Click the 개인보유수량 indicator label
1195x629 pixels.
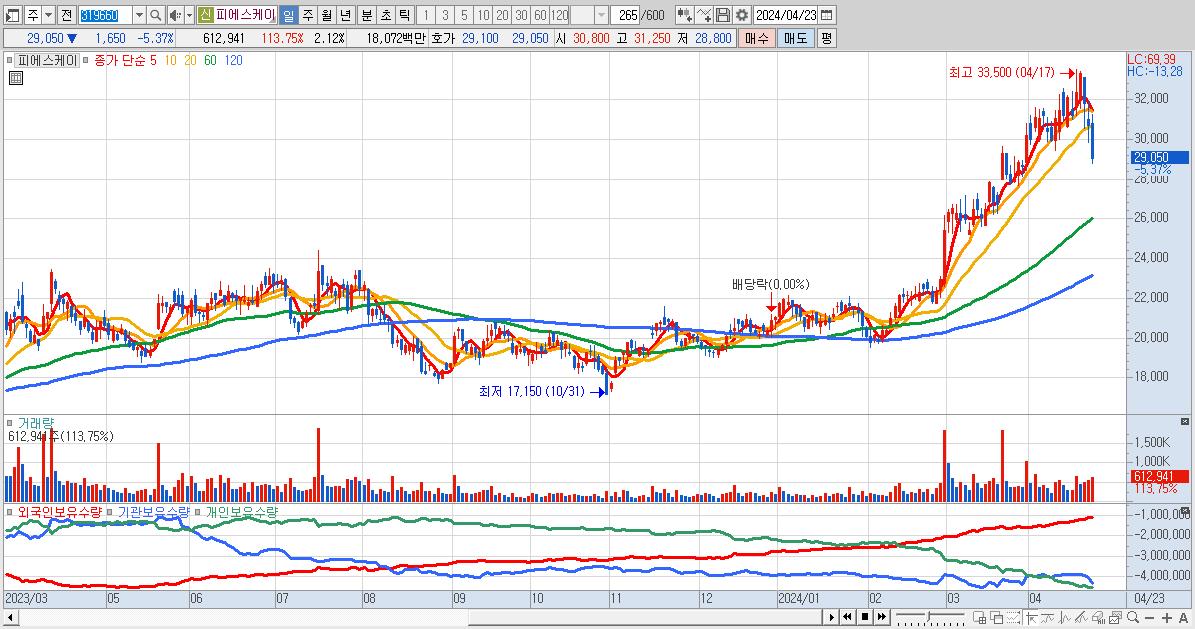pyautogui.click(x=242, y=512)
